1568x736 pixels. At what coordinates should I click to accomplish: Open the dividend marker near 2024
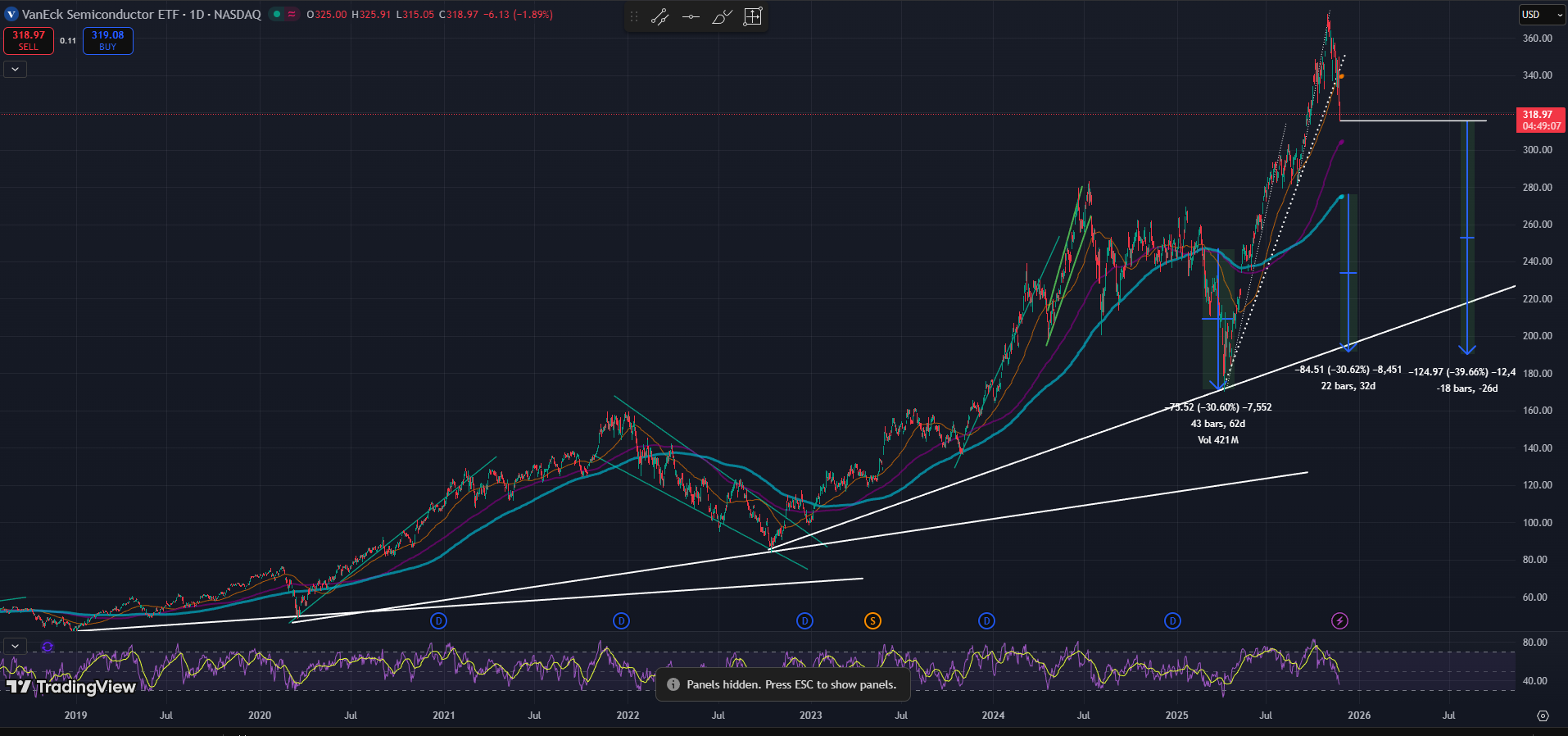coord(987,621)
